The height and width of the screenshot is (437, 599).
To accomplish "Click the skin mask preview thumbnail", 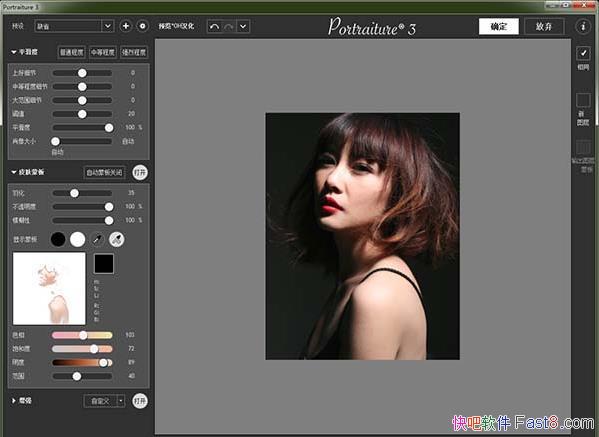I will [49, 288].
